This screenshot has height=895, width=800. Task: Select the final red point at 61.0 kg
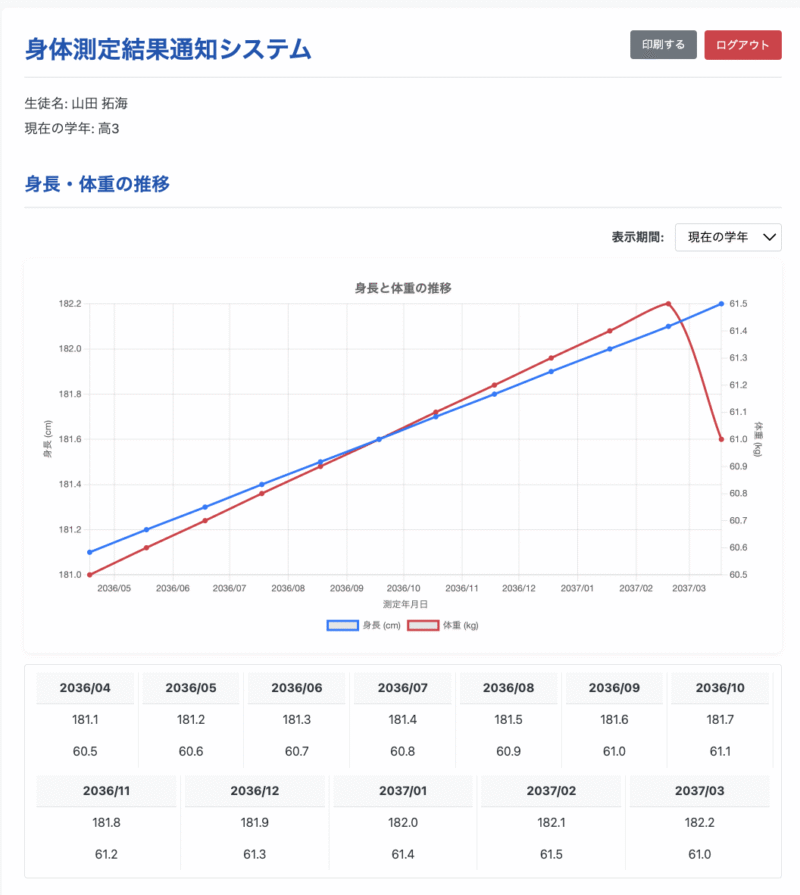tap(721, 439)
